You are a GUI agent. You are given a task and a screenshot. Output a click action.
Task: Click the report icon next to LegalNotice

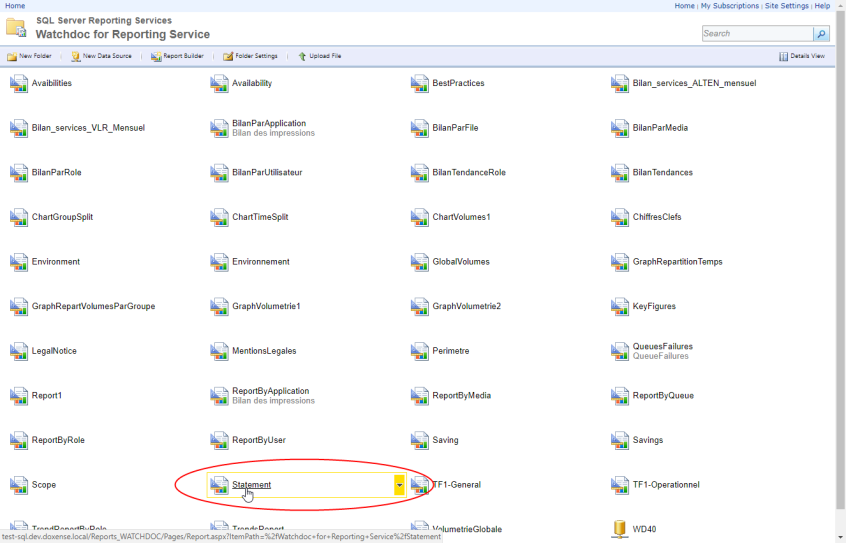[x=19, y=351]
